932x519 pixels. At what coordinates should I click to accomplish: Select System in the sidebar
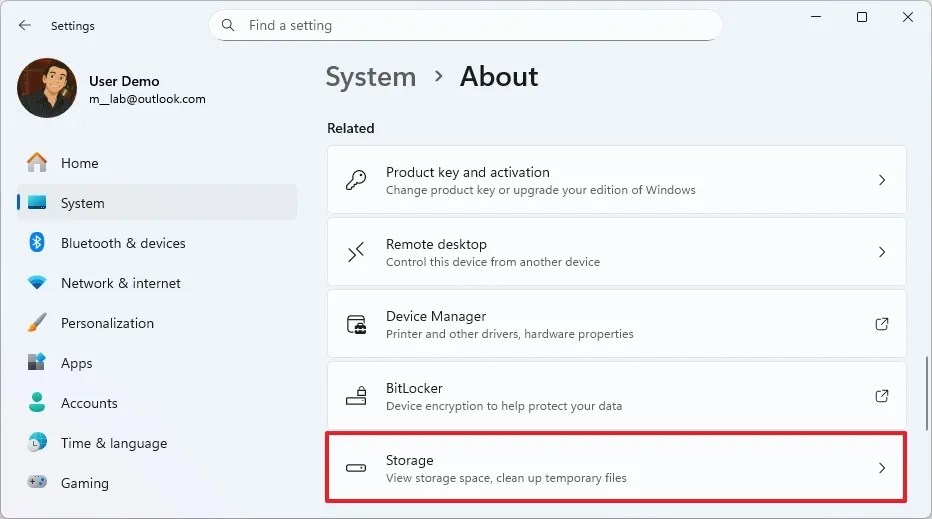[x=157, y=203]
